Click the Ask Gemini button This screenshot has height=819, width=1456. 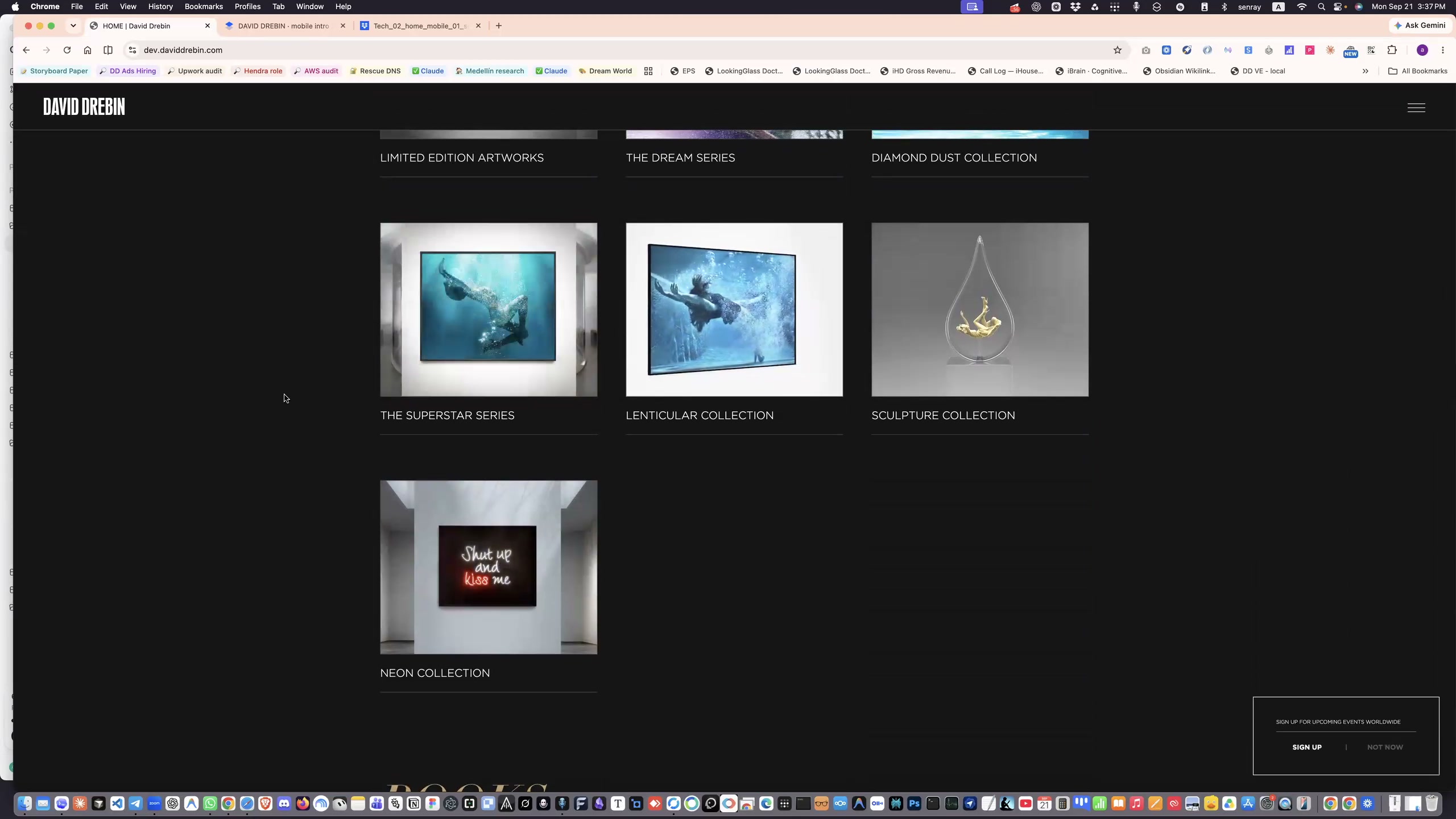(x=1420, y=26)
